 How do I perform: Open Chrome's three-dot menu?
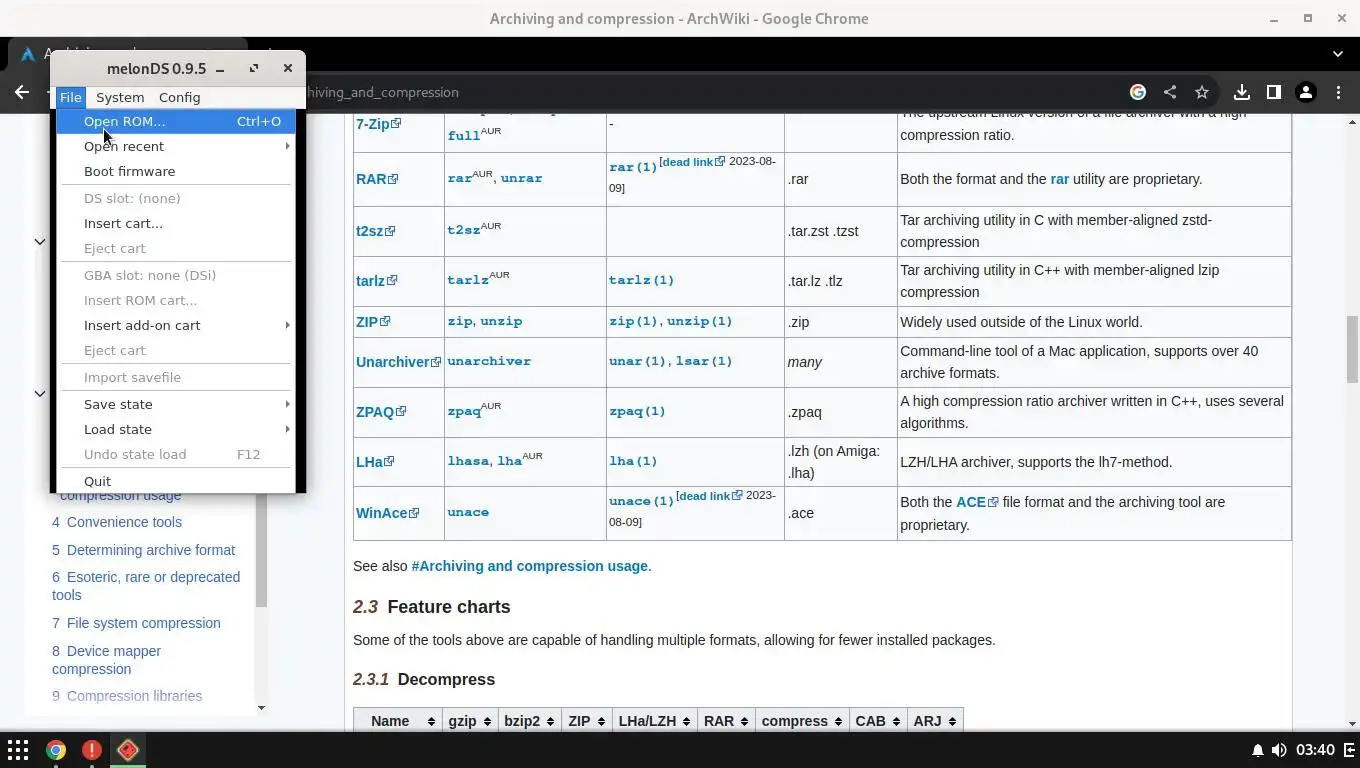click(1338, 92)
